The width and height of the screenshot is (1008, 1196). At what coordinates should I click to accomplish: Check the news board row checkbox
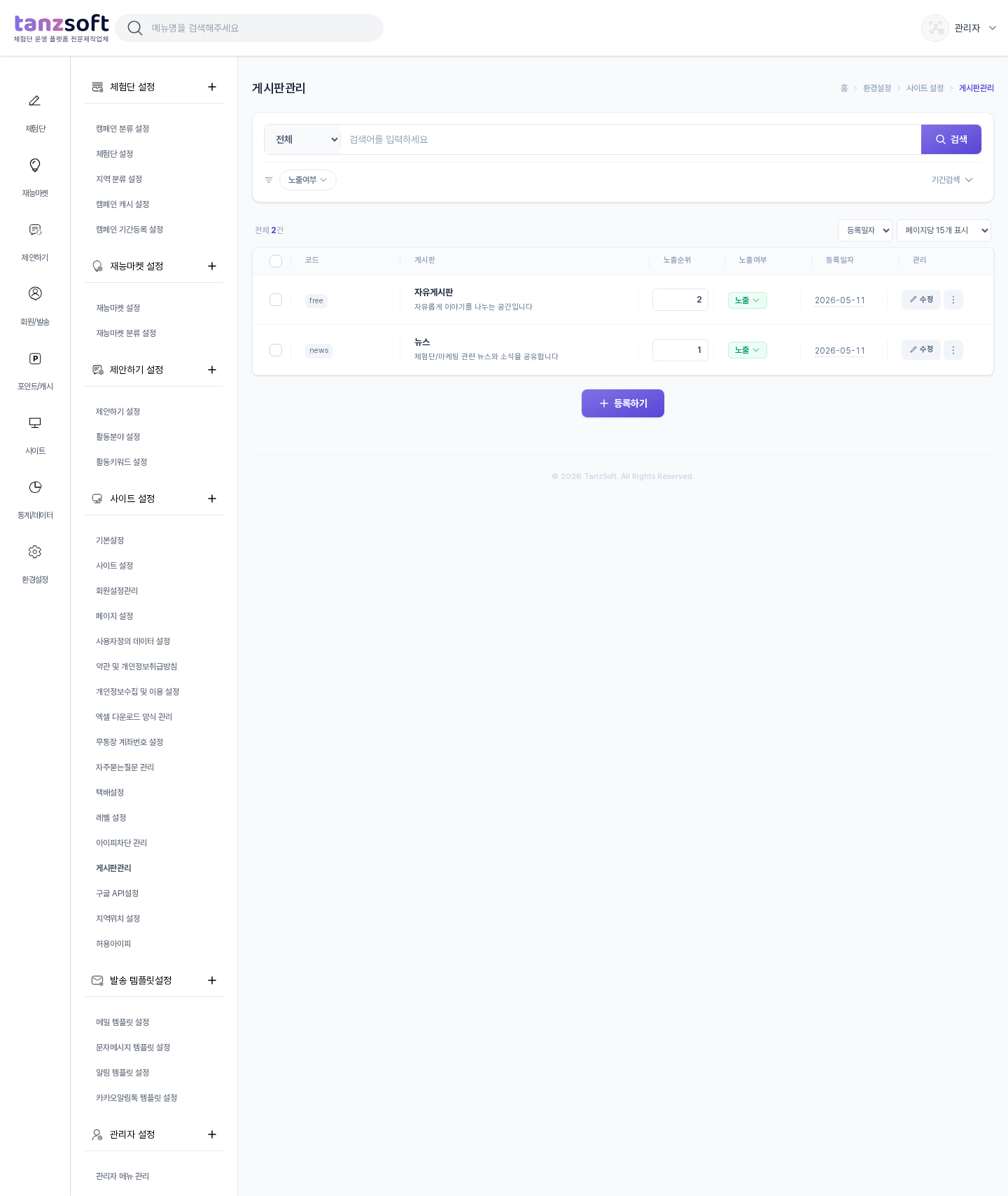click(276, 350)
